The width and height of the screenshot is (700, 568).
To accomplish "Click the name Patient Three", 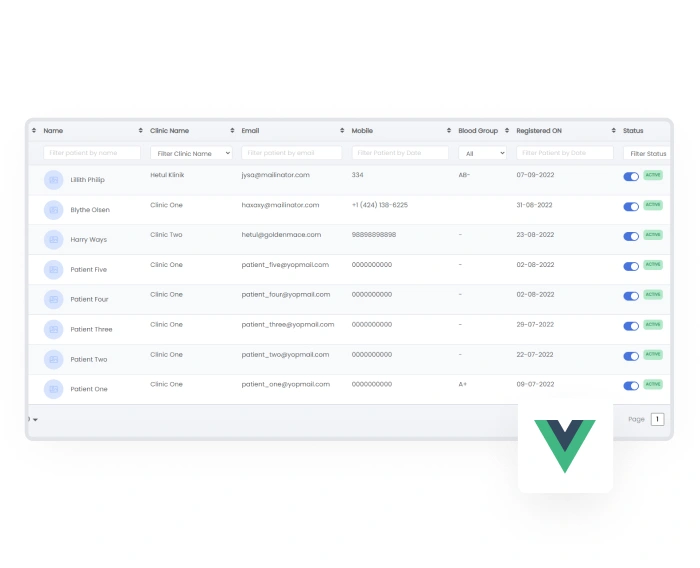I will click(x=92, y=330).
